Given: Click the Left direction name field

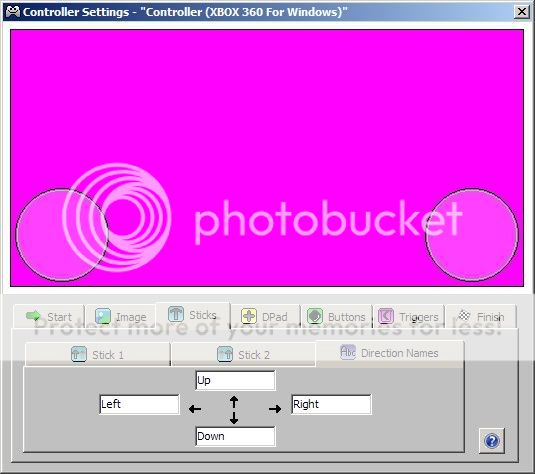Looking at the screenshot, I should tap(139, 404).
